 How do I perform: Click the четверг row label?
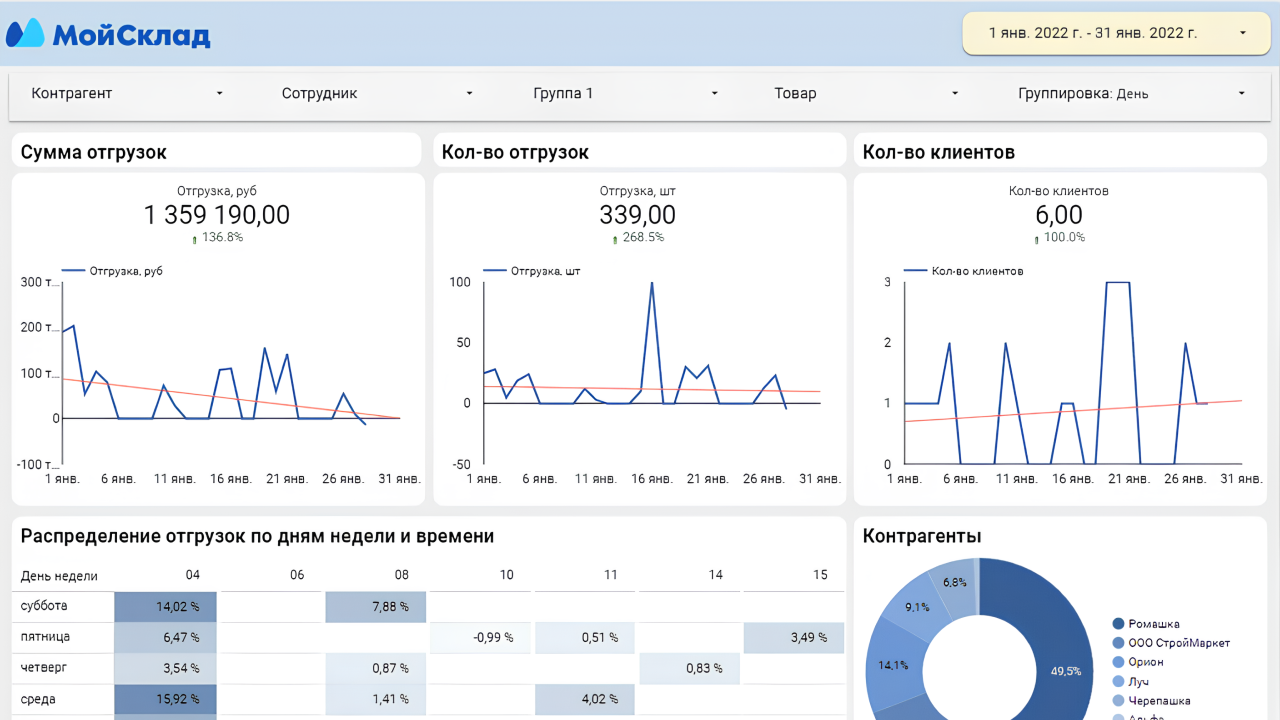(44, 668)
